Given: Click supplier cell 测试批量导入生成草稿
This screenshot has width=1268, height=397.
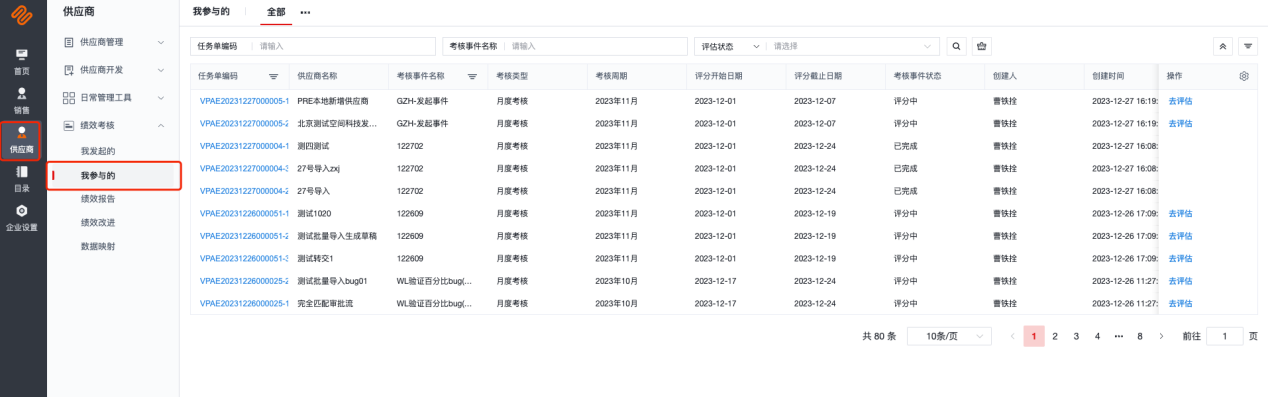Looking at the screenshot, I should point(338,236).
